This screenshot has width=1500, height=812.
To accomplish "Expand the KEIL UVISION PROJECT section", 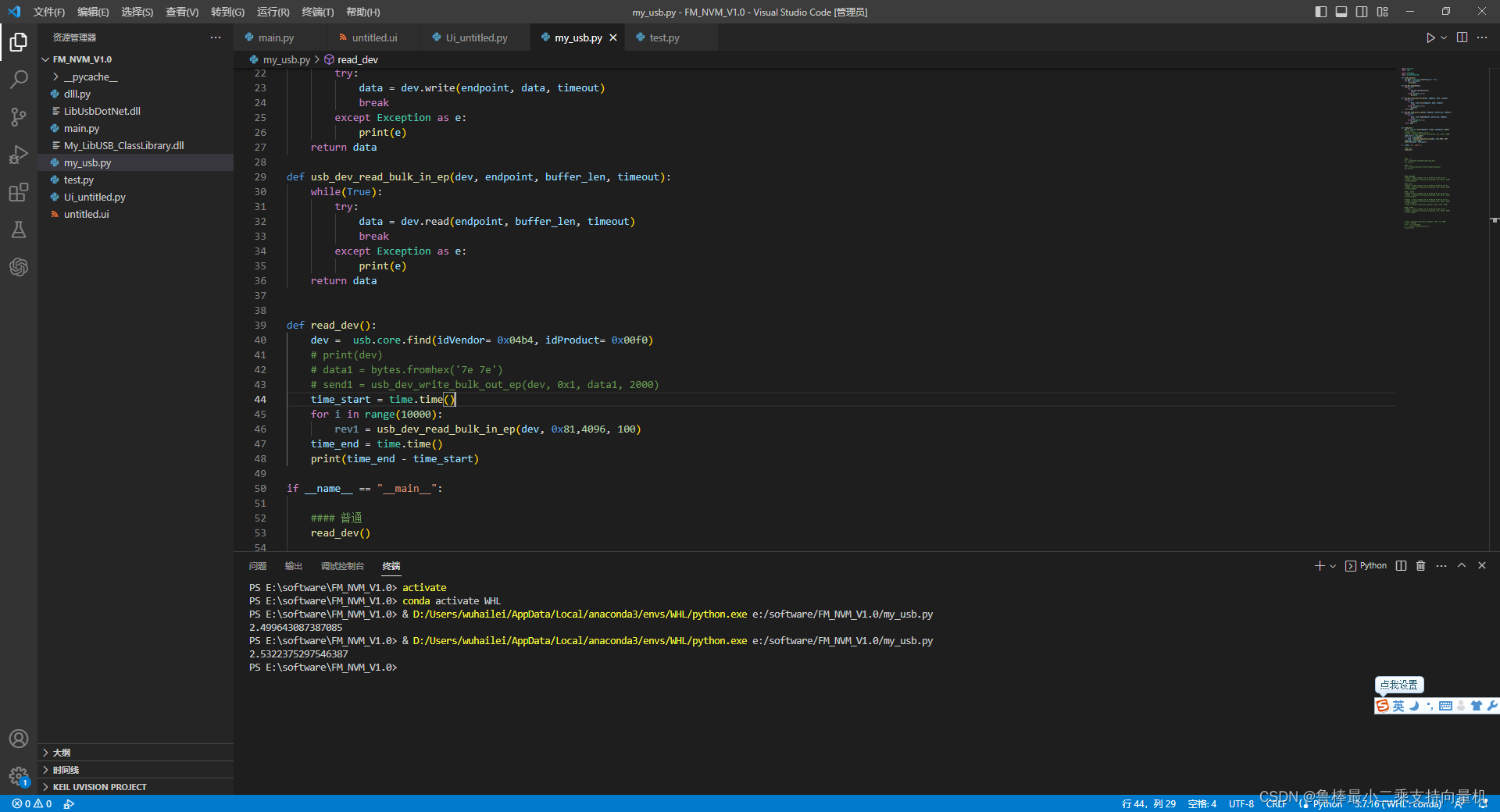I will [136, 787].
